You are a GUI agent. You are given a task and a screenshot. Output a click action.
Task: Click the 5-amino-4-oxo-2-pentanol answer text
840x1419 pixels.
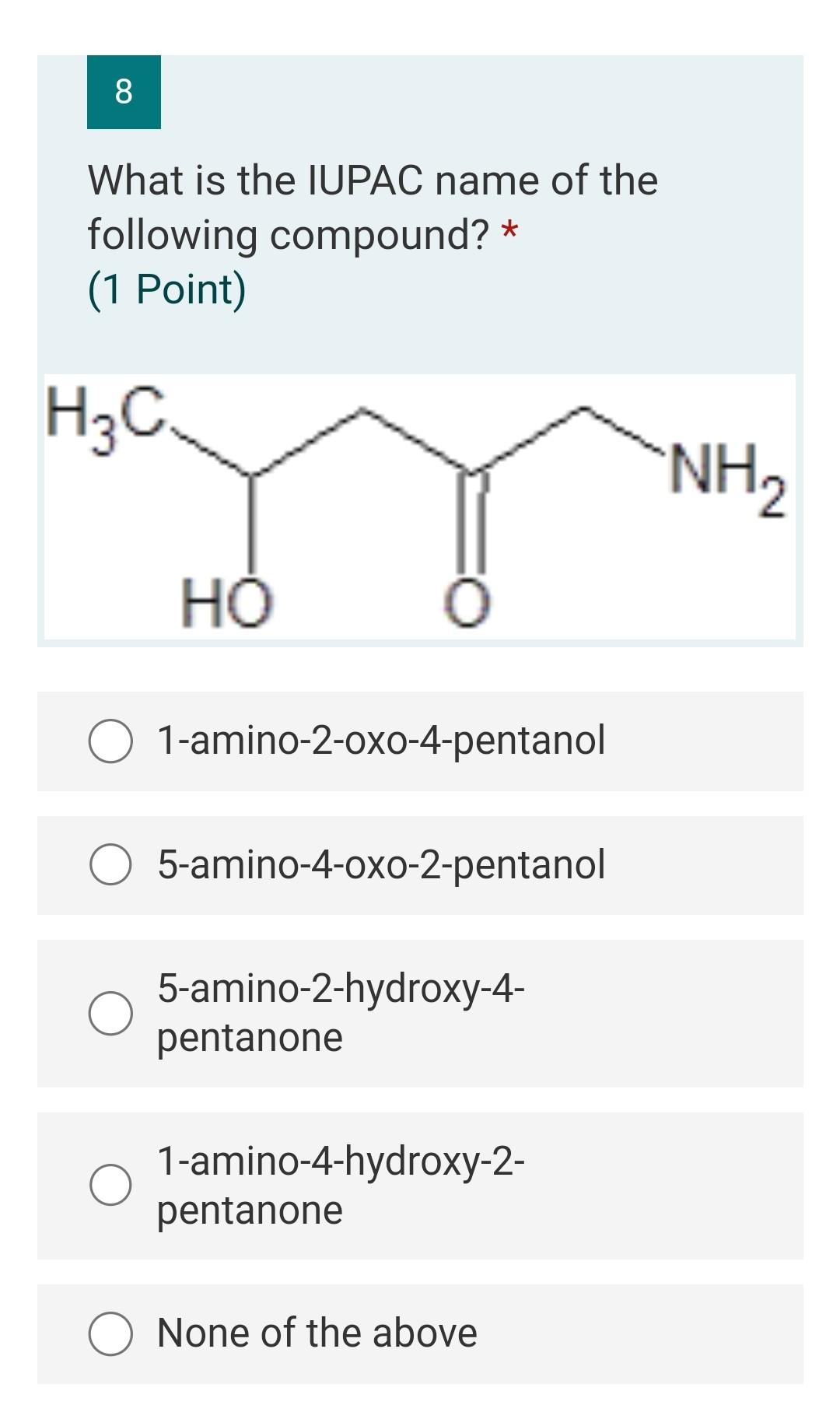(381, 864)
